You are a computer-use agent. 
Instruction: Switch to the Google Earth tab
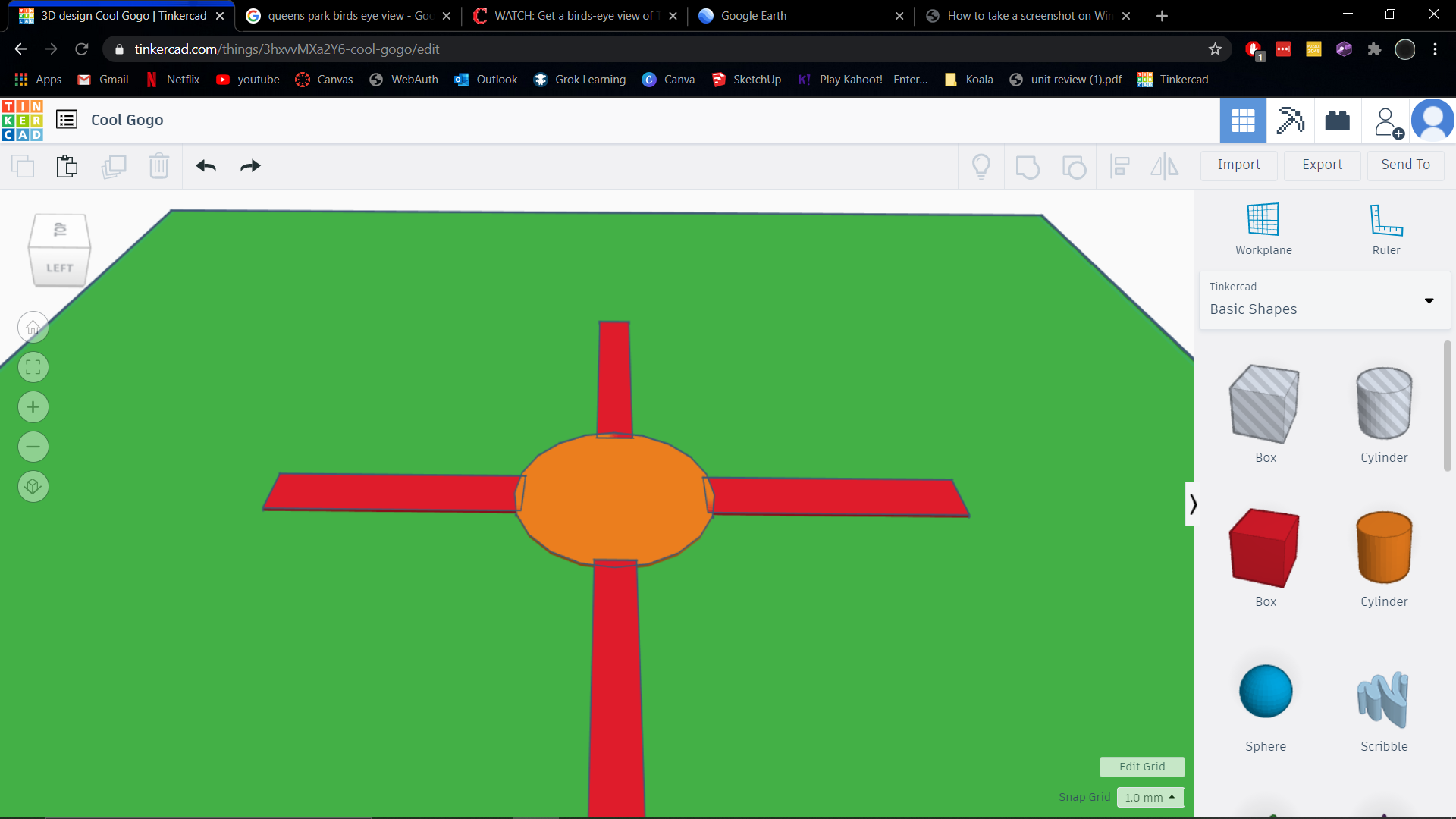click(x=801, y=16)
